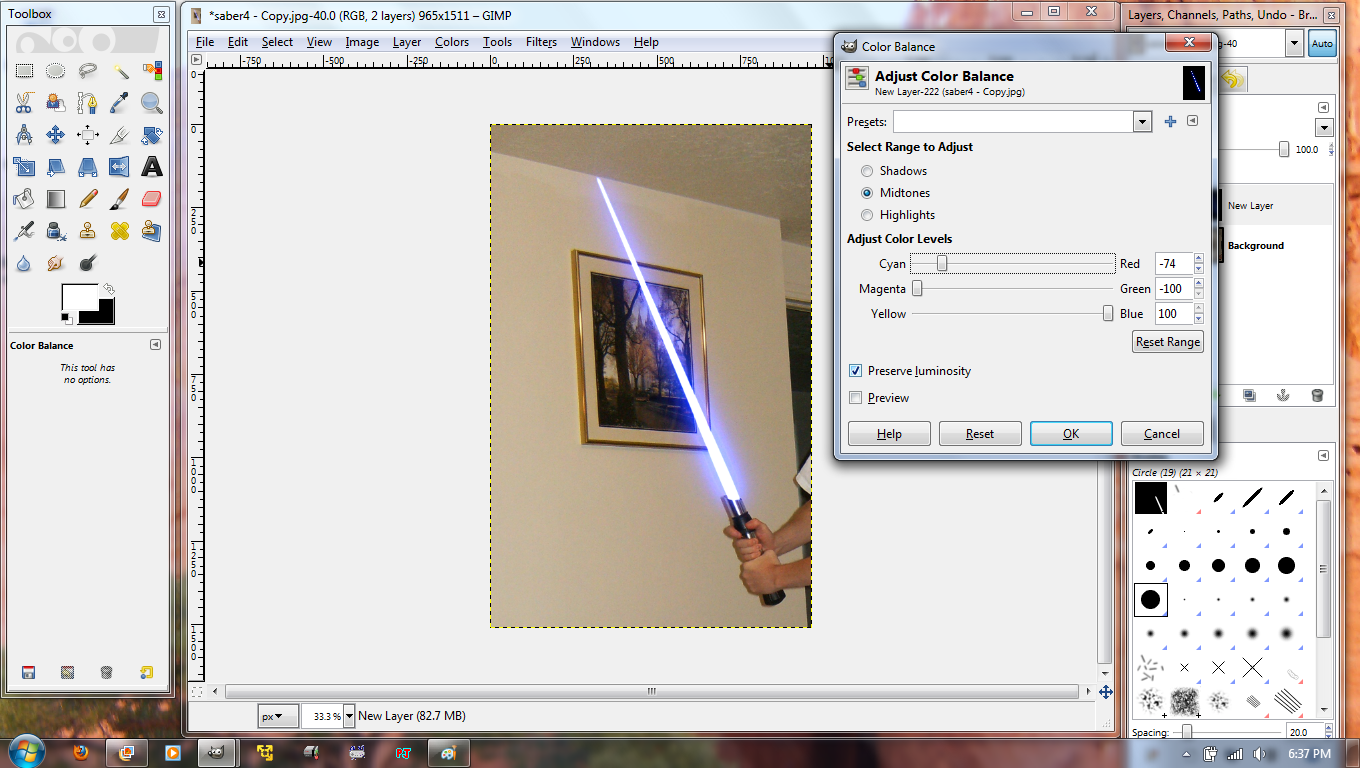Image resolution: width=1360 pixels, height=768 pixels.
Task: Click the anchor layer icon
Action: (1283, 395)
